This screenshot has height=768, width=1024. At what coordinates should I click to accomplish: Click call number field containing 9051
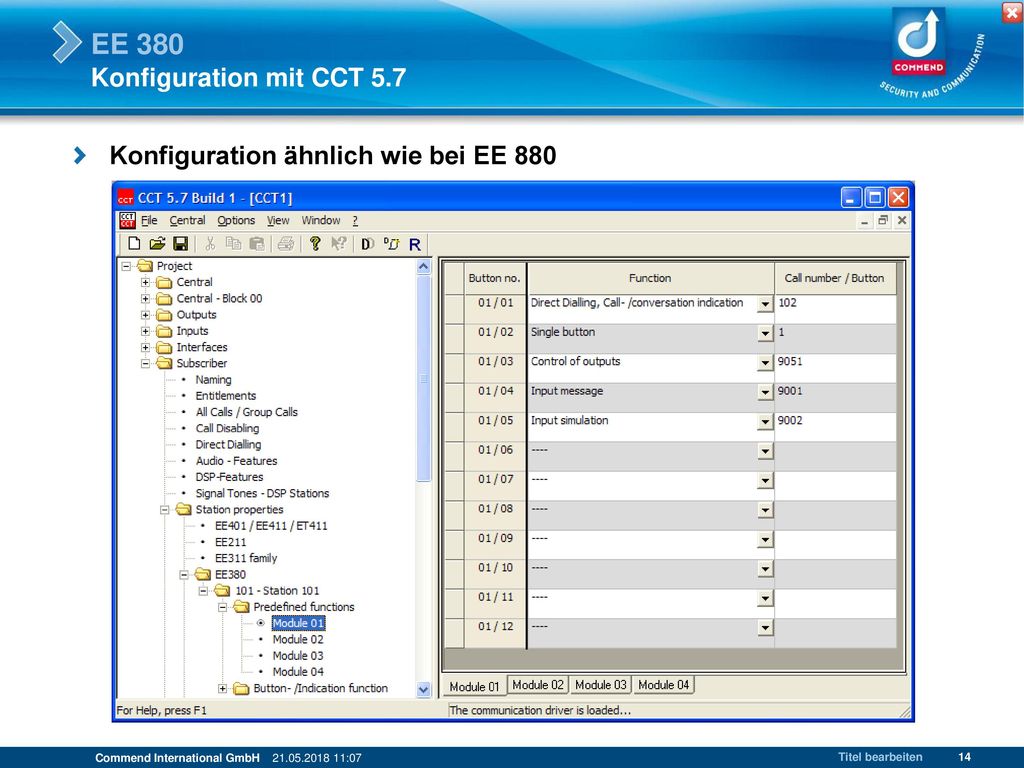pyautogui.click(x=835, y=367)
